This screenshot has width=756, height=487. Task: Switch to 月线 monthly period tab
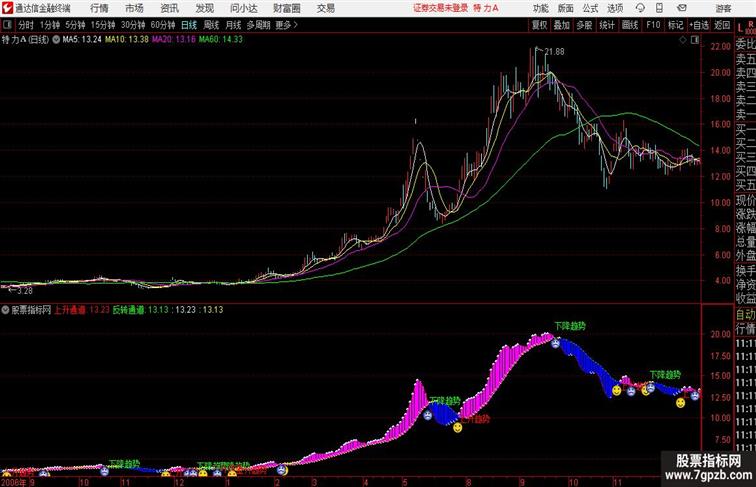(x=233, y=25)
